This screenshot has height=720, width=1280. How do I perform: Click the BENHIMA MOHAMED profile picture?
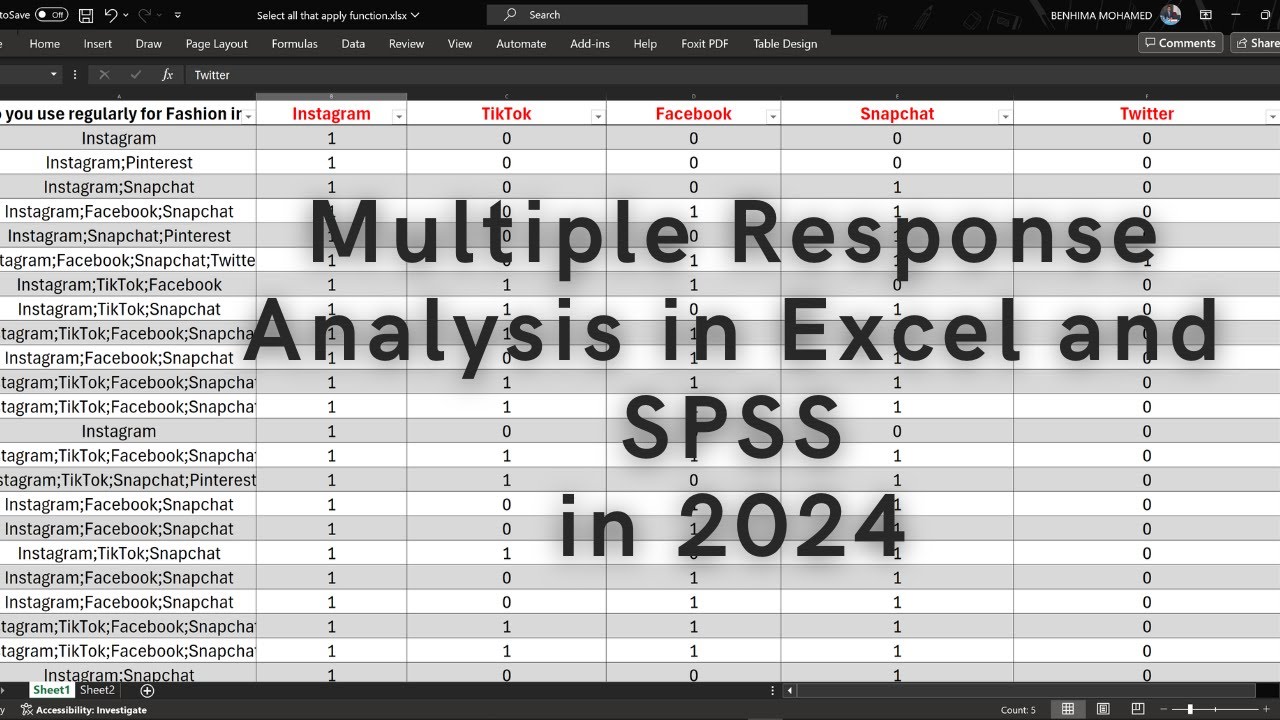[1171, 15]
